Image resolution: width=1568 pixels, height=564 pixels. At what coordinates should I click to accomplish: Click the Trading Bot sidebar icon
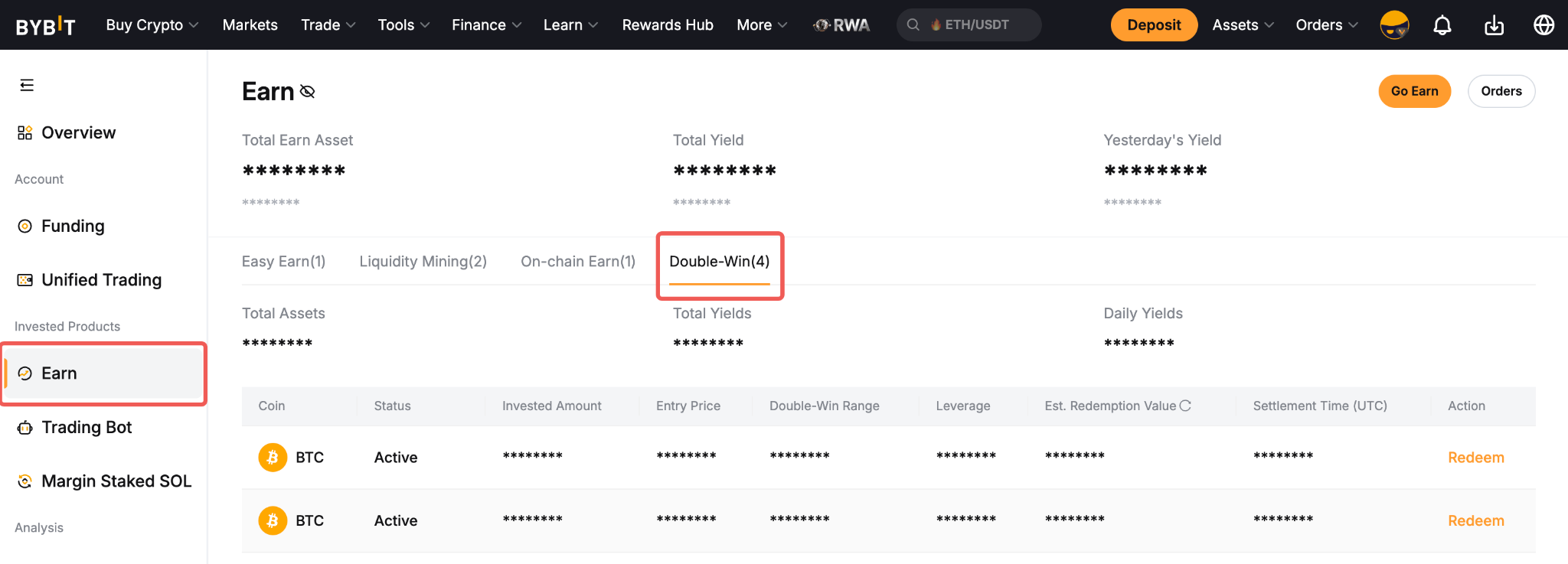(x=25, y=428)
